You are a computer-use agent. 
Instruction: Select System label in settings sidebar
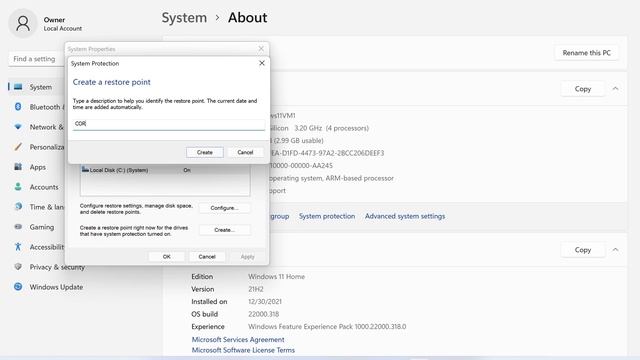coord(40,87)
